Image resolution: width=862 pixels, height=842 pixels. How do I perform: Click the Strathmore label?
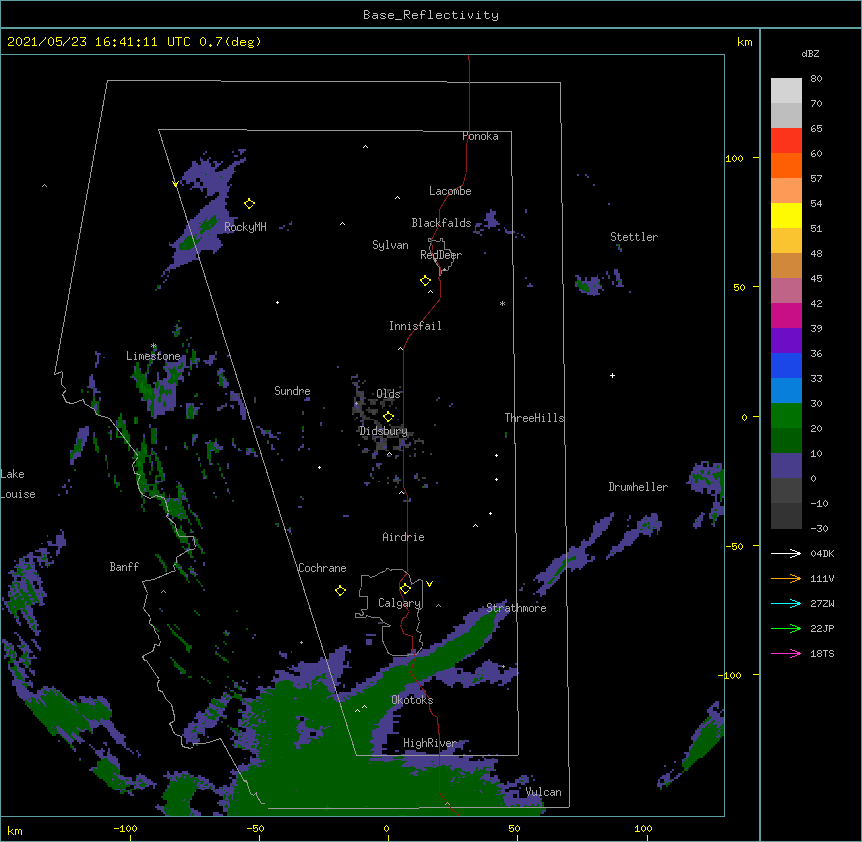tap(516, 608)
